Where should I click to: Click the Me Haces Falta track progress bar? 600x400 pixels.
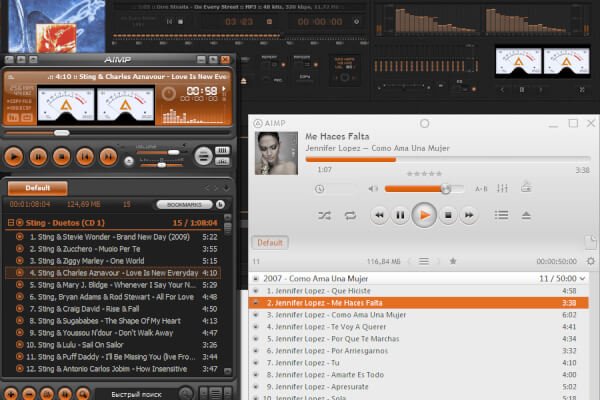click(x=448, y=159)
